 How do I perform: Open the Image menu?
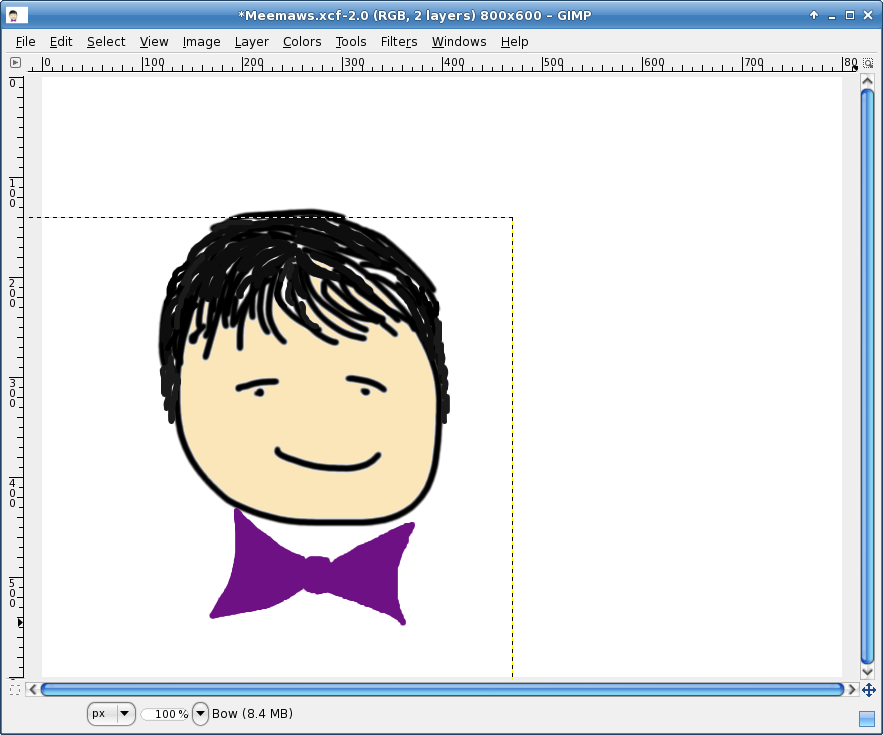[201, 42]
